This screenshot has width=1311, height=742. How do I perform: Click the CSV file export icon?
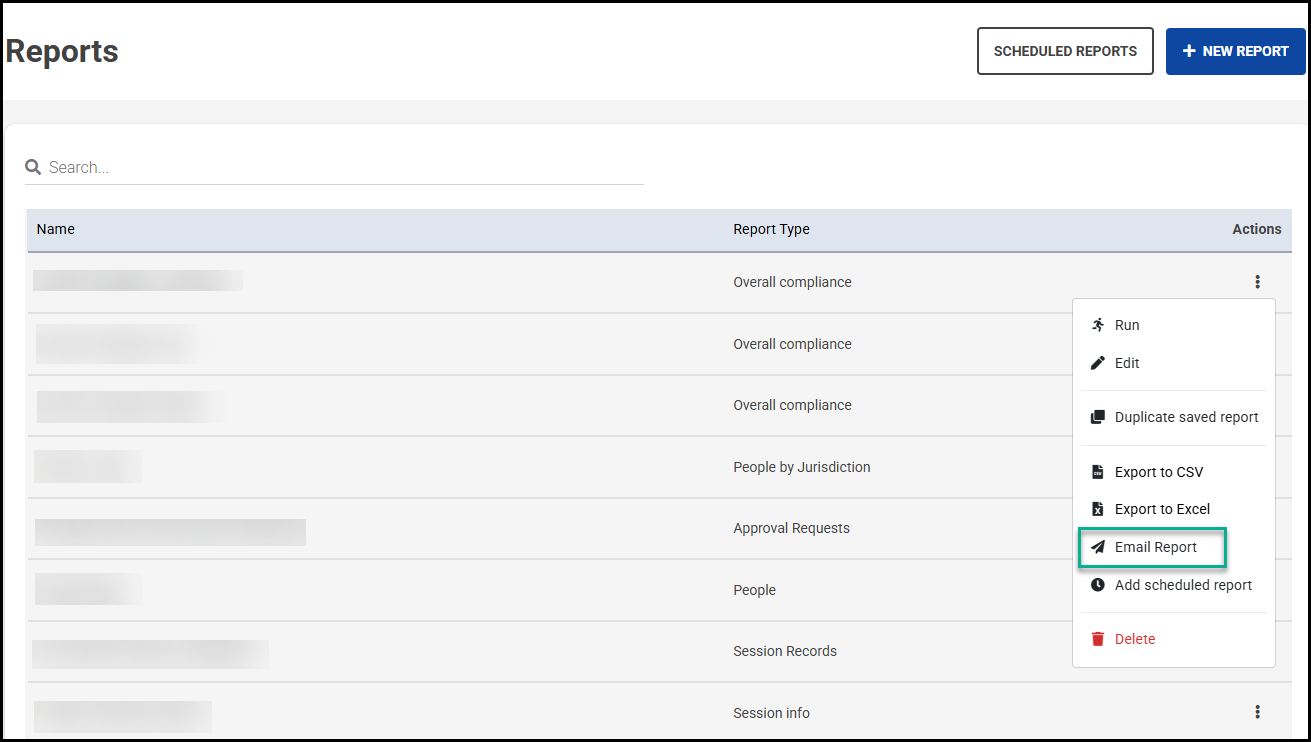pyautogui.click(x=1098, y=472)
